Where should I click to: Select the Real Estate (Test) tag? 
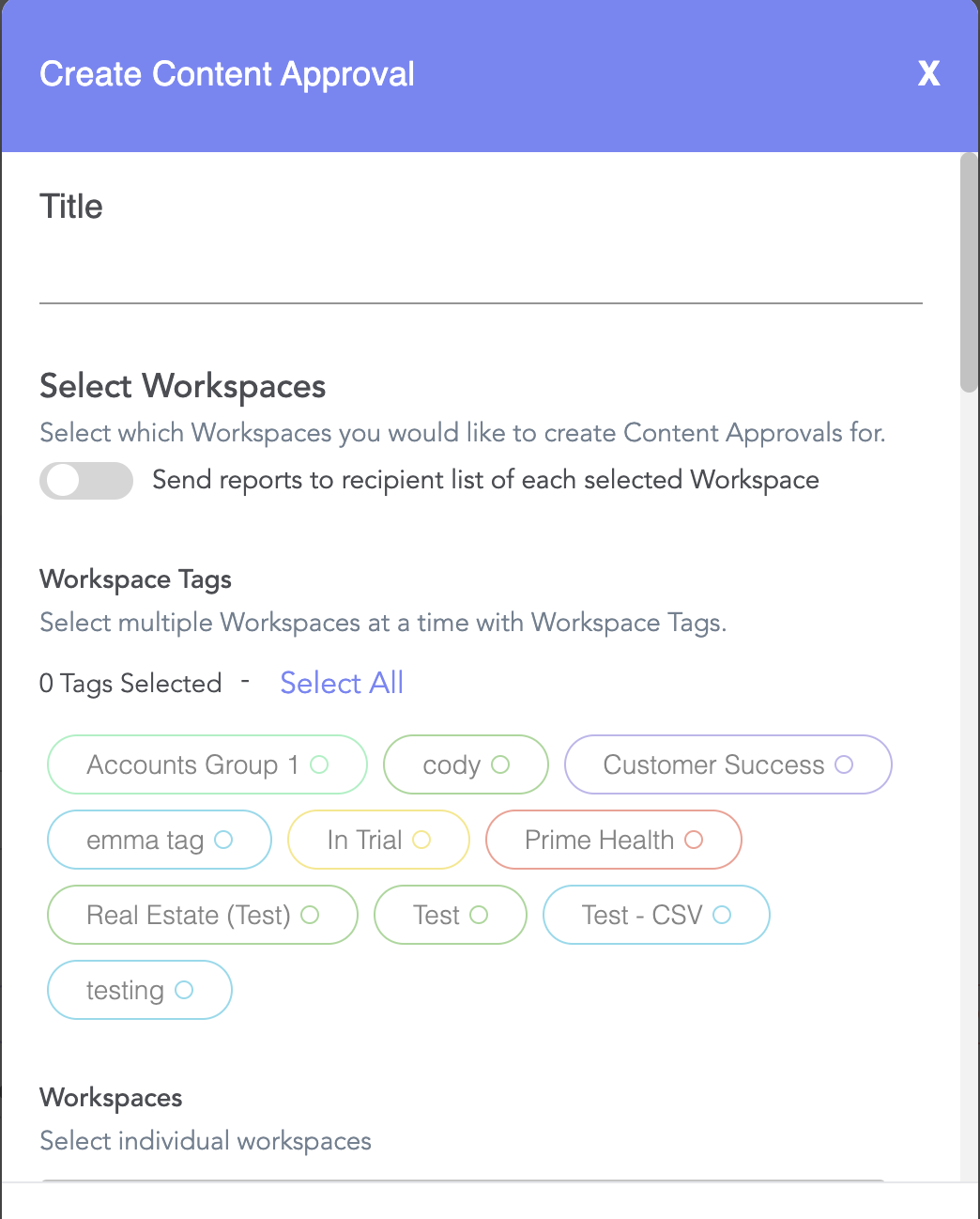pos(202,915)
